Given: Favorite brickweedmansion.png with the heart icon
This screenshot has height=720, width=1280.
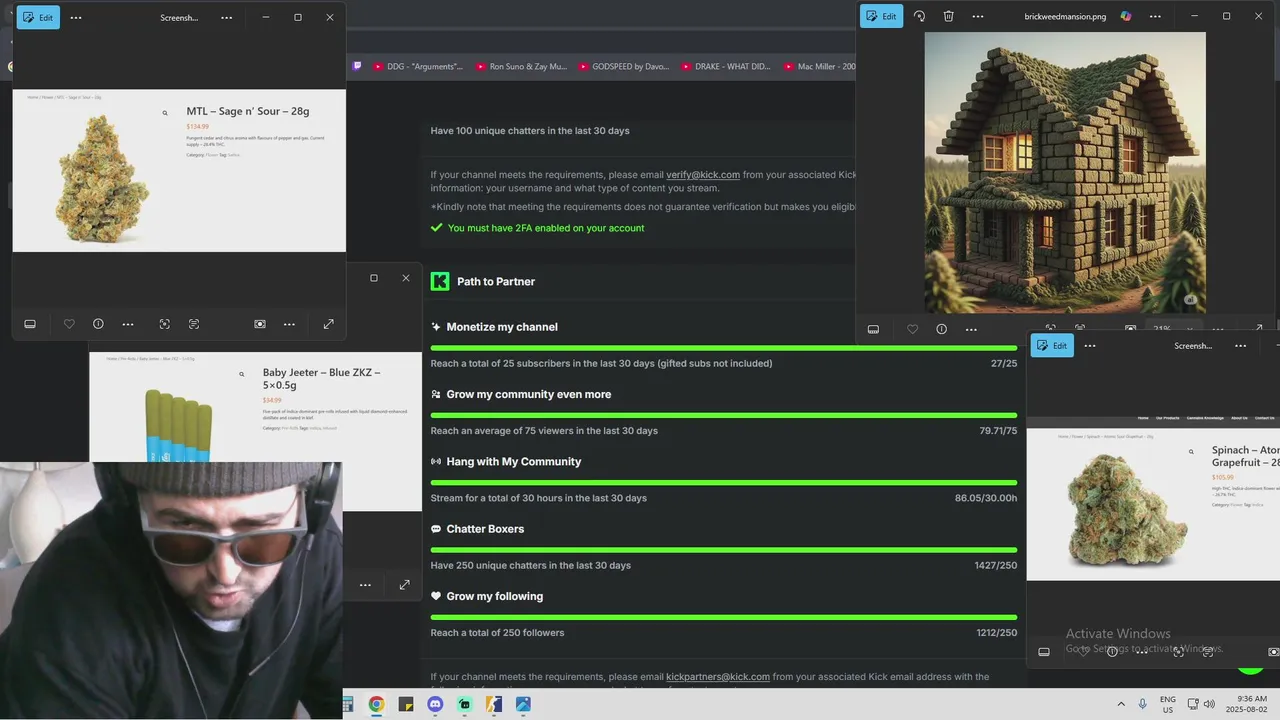Looking at the screenshot, I should 912,329.
